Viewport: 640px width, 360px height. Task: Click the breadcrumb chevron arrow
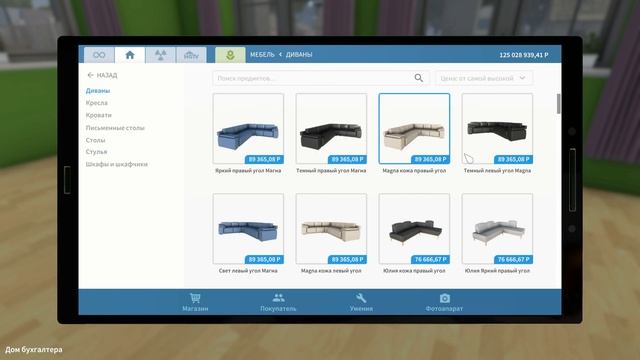(x=280, y=54)
